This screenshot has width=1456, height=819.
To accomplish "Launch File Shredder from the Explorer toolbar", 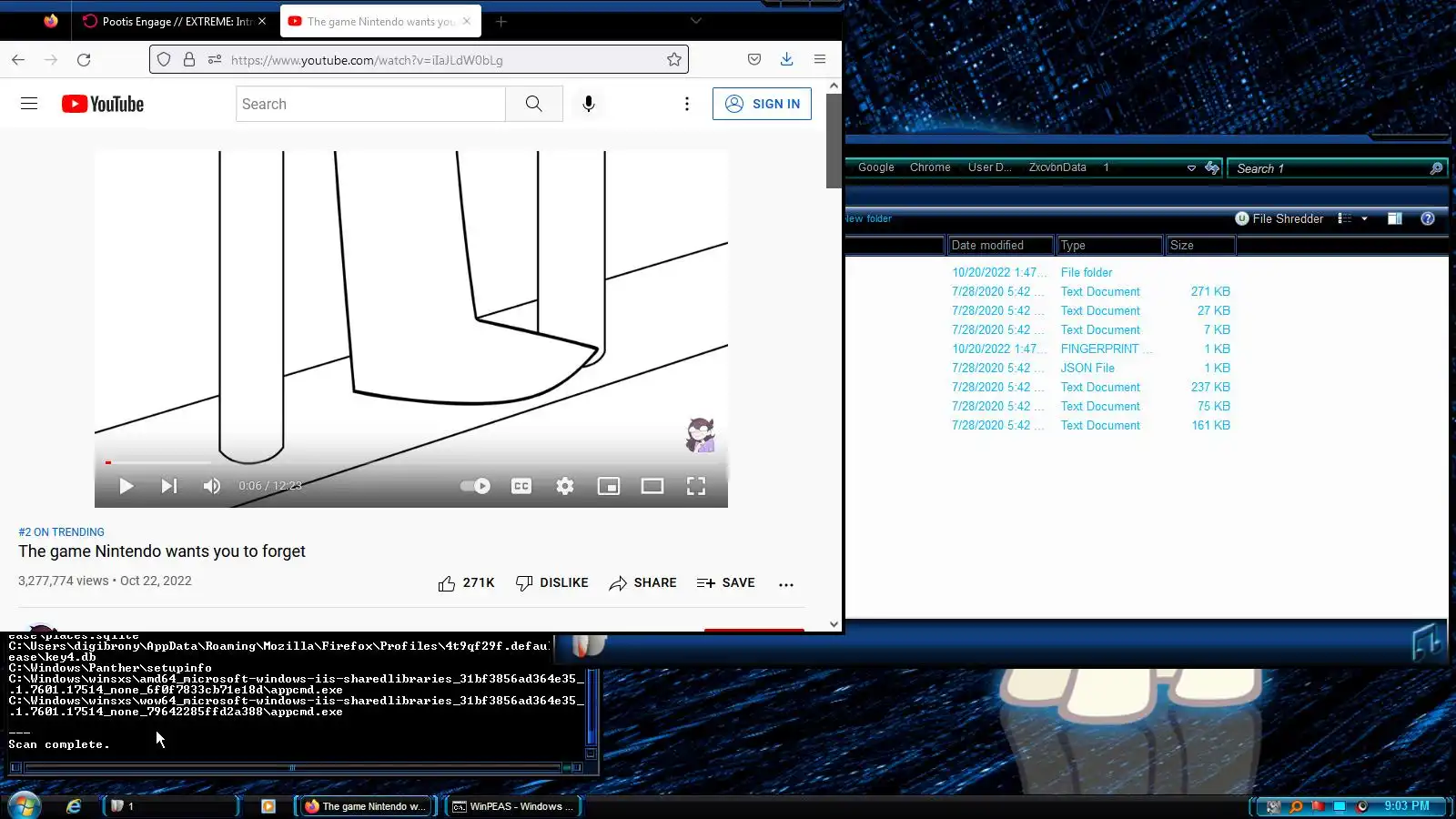I will [x=1279, y=218].
